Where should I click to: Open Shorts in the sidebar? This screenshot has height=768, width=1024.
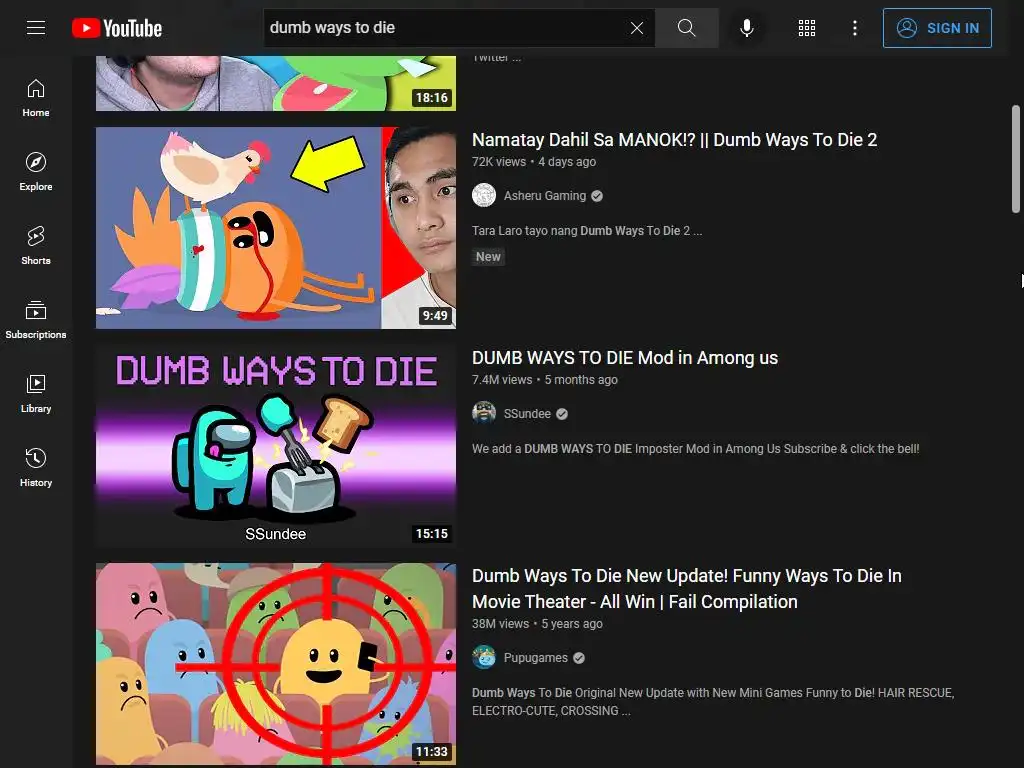pos(36,246)
